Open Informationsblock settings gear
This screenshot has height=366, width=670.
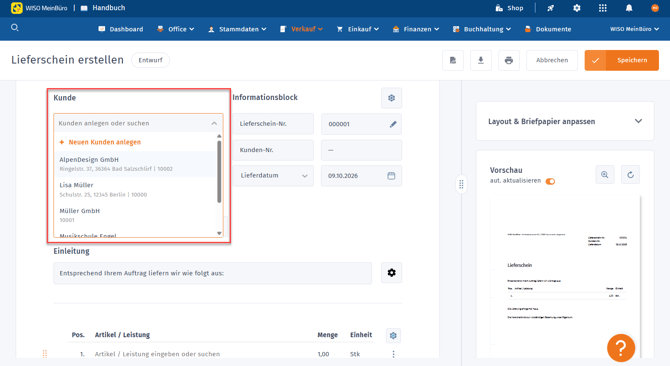click(391, 98)
